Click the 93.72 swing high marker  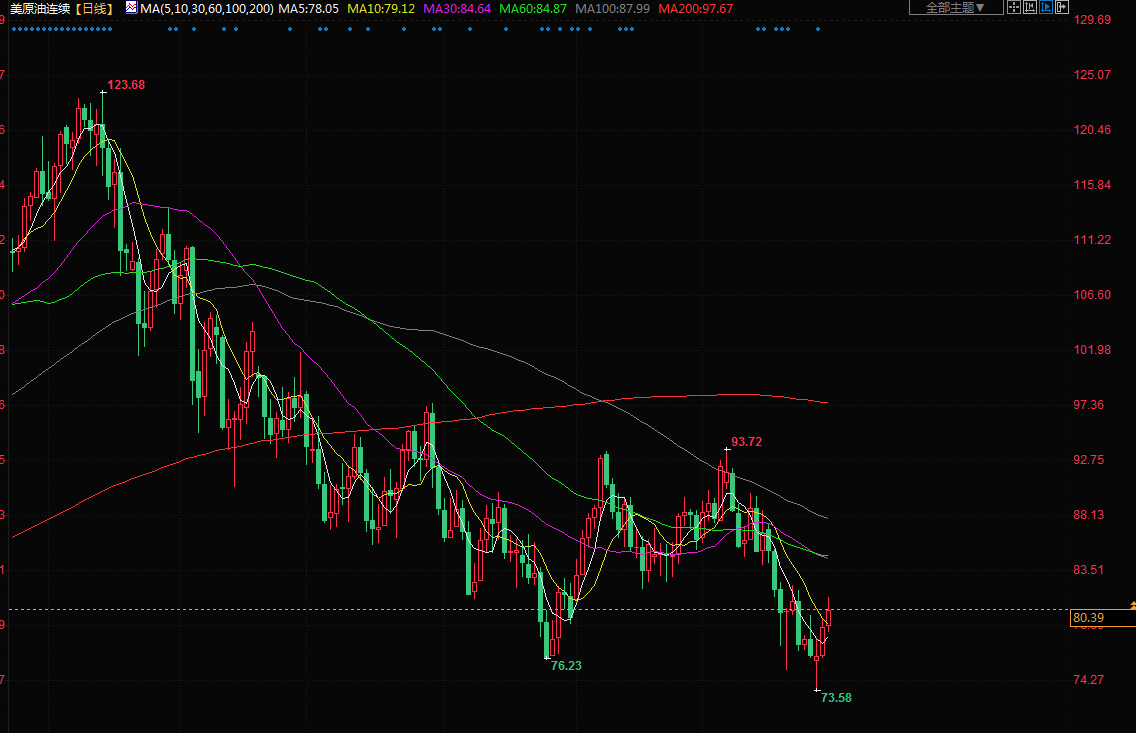pyautogui.click(x=746, y=441)
